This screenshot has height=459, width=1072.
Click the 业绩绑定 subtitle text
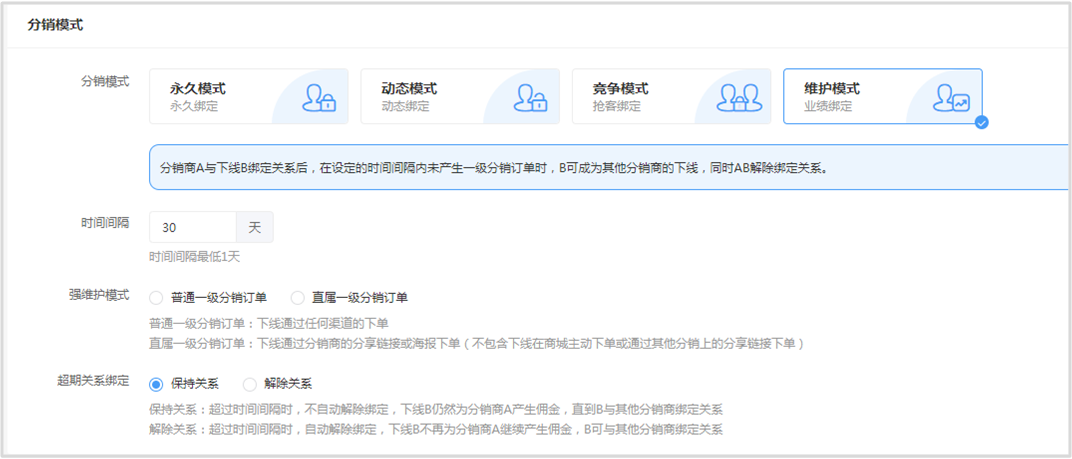point(828,106)
